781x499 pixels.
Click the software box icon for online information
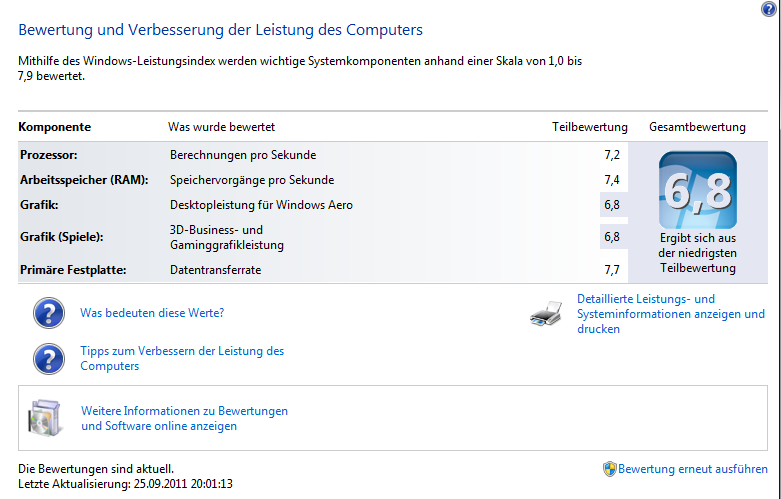point(45,418)
